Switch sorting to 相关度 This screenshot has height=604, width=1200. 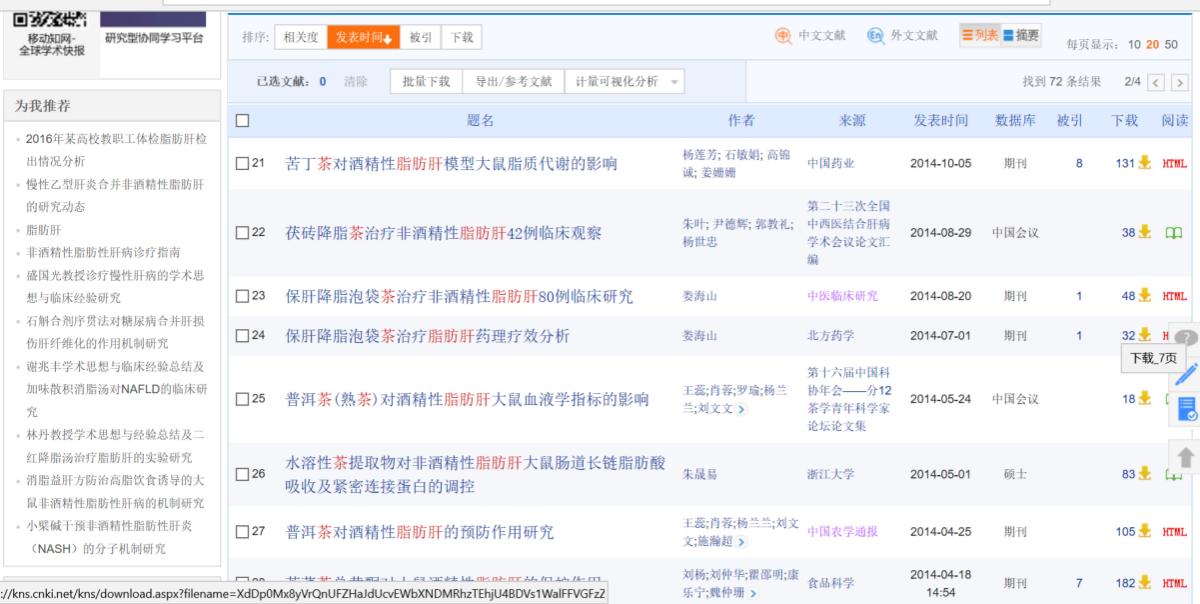click(302, 36)
